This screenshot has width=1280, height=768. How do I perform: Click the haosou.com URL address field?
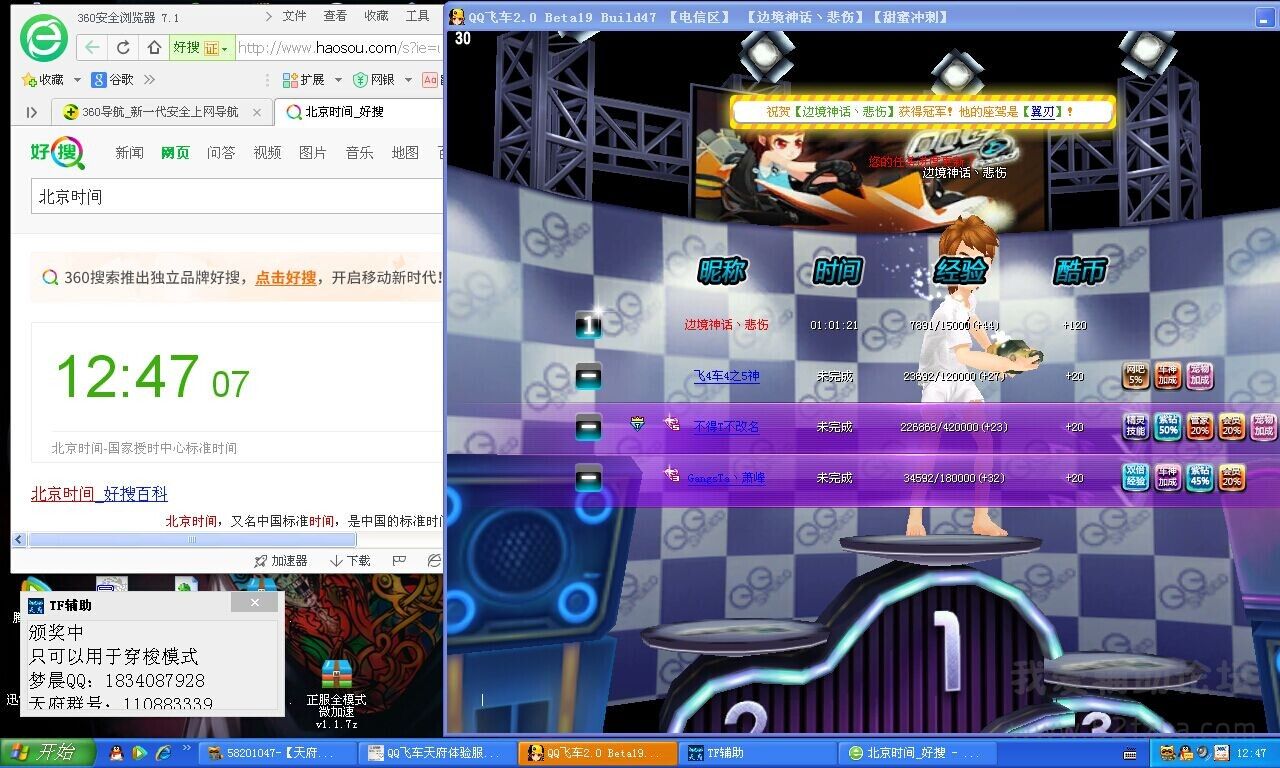click(339, 48)
